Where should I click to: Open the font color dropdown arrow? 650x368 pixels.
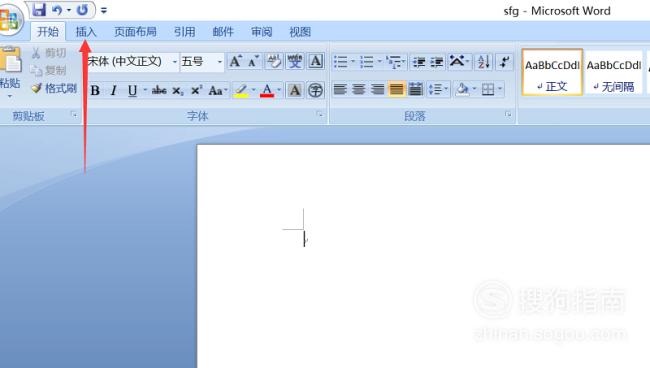click(x=279, y=90)
